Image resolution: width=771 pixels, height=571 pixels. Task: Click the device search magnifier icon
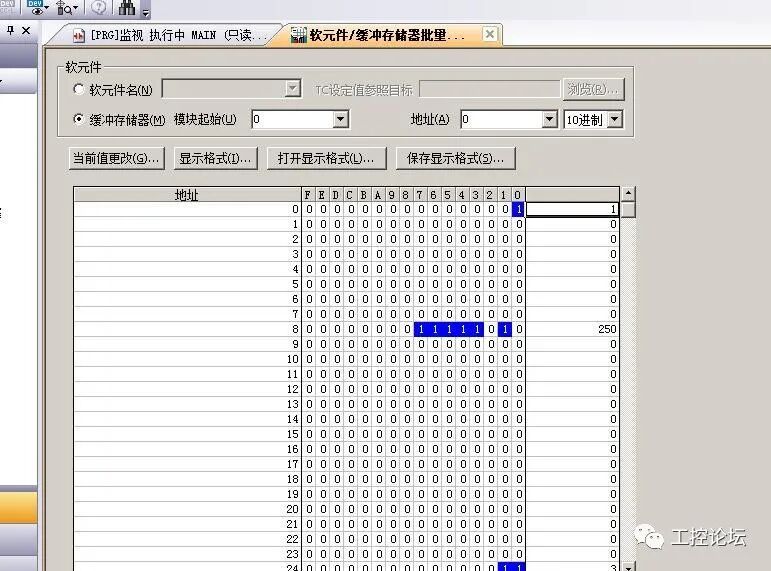(64, 7)
